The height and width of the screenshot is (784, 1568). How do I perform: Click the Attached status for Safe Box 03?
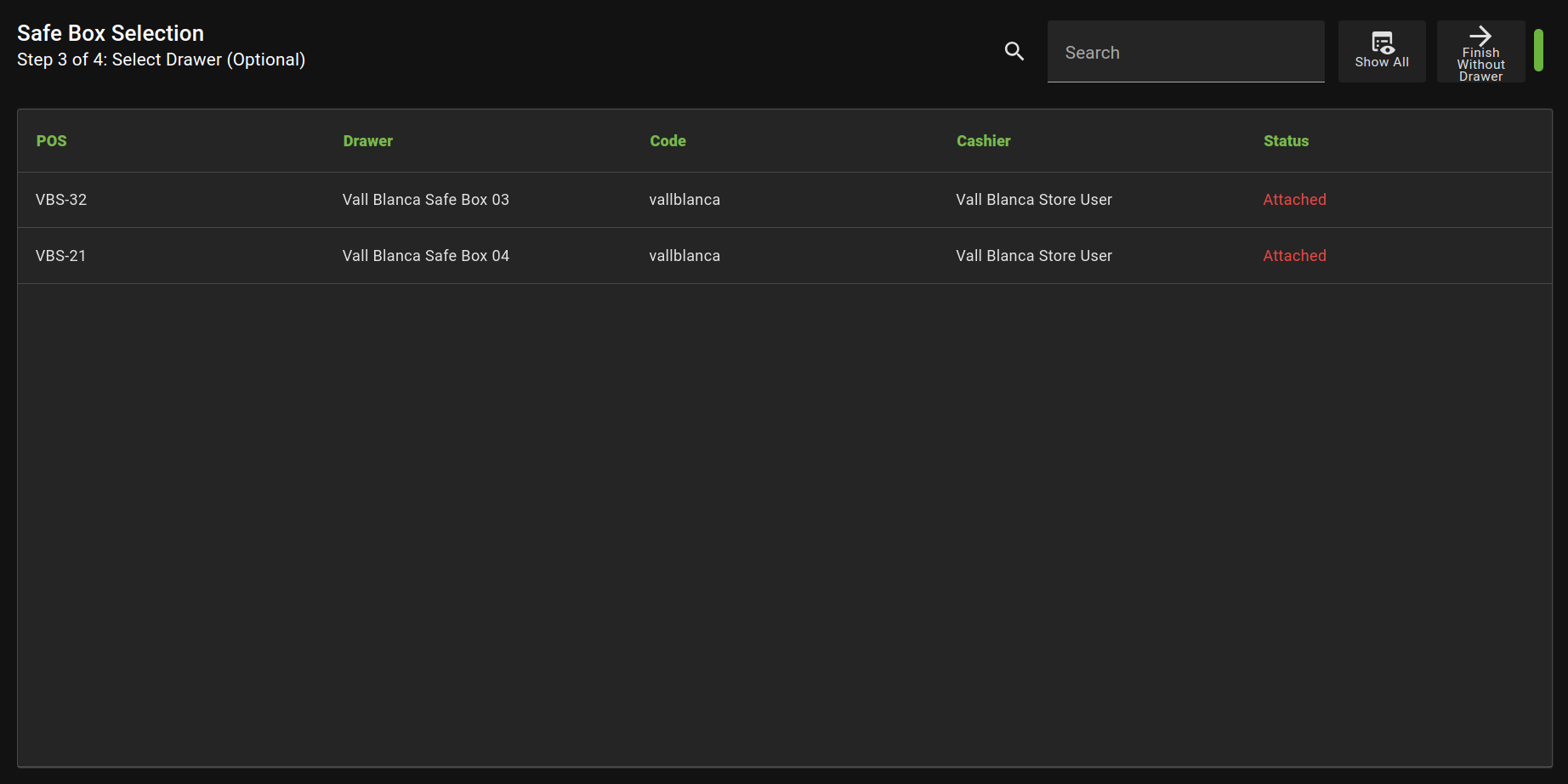(x=1294, y=200)
